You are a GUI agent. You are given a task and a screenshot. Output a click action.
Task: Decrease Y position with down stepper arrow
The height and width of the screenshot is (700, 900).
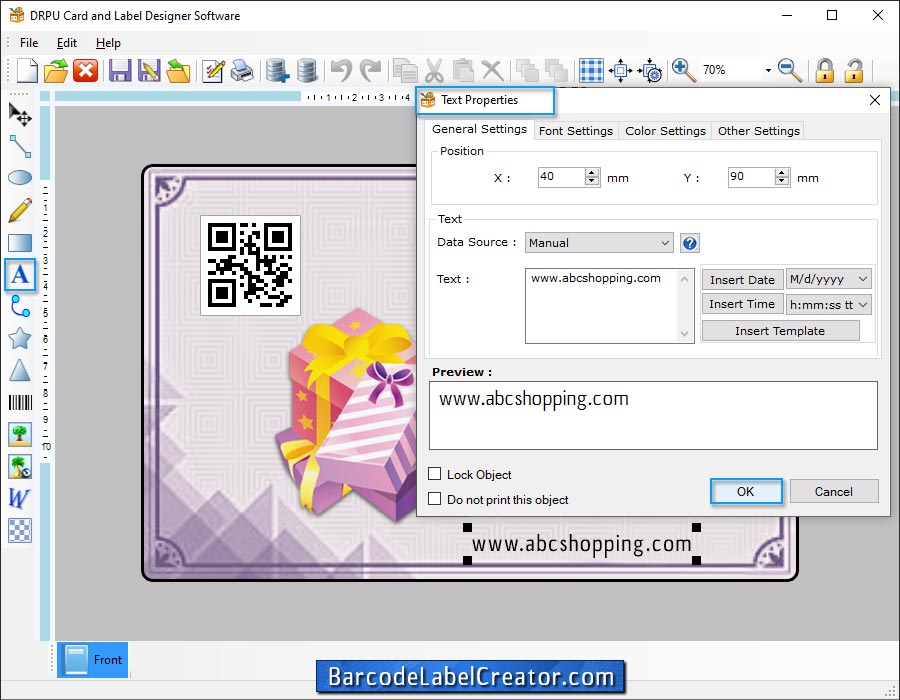[x=782, y=181]
